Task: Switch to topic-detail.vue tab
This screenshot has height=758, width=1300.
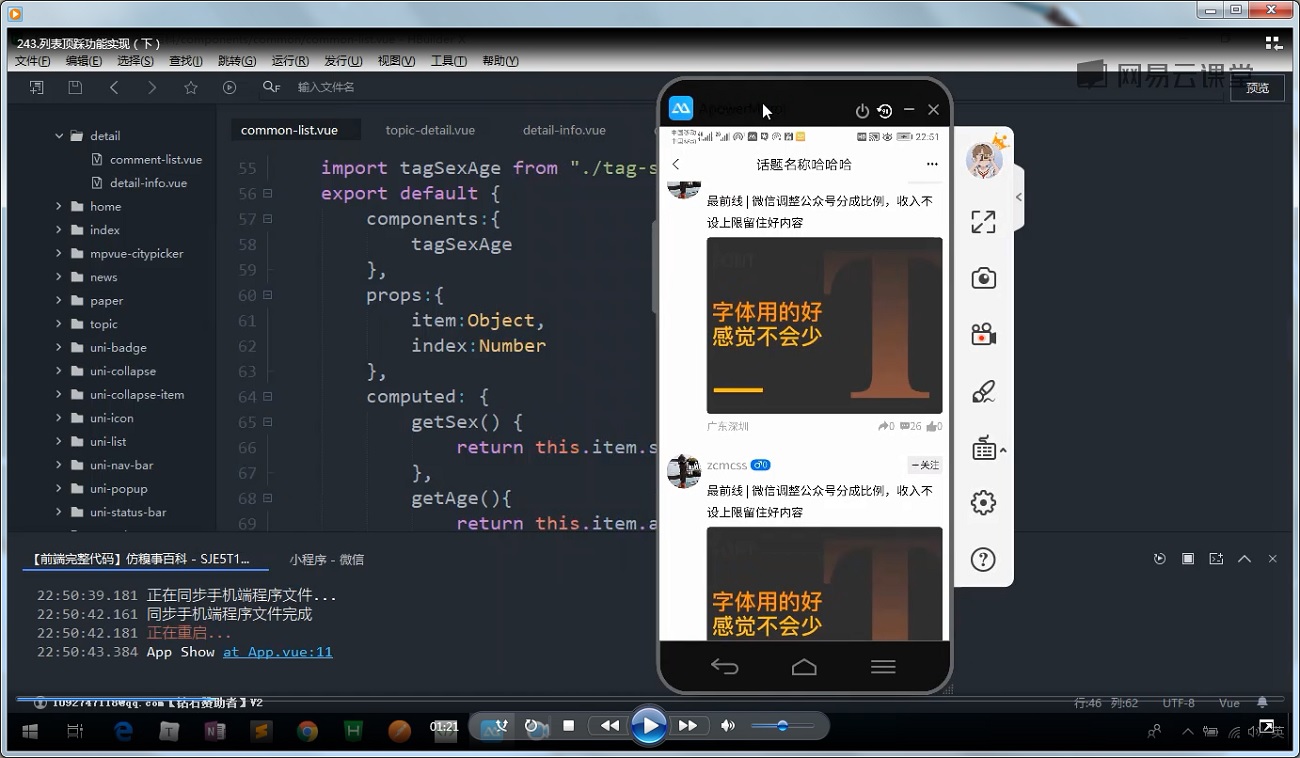Action: point(430,130)
